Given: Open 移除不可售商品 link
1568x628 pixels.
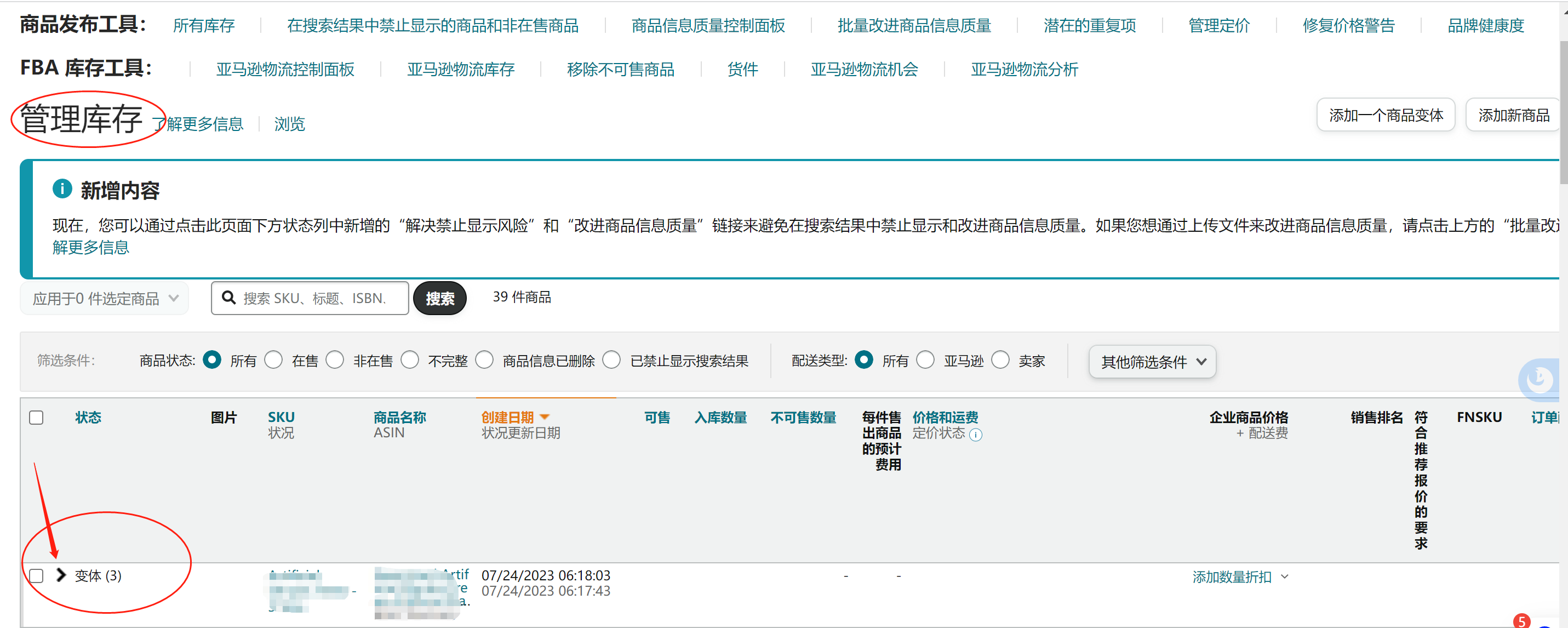Looking at the screenshot, I should (x=621, y=70).
